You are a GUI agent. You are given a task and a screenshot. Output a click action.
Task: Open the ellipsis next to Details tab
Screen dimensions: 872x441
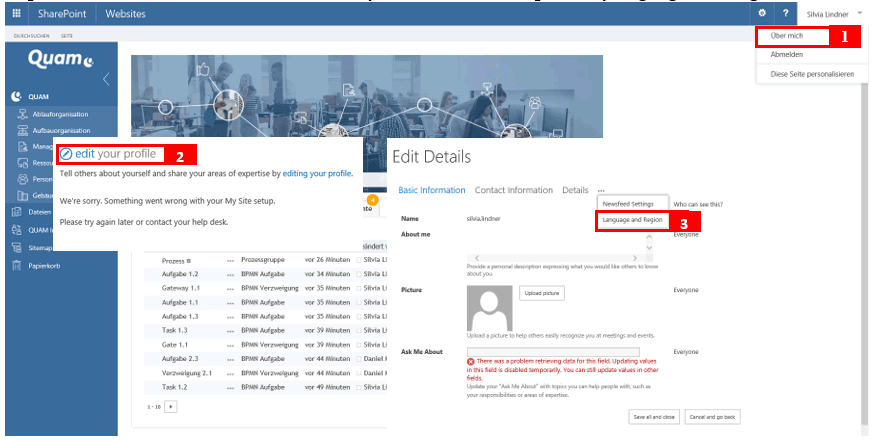pyautogui.click(x=601, y=190)
